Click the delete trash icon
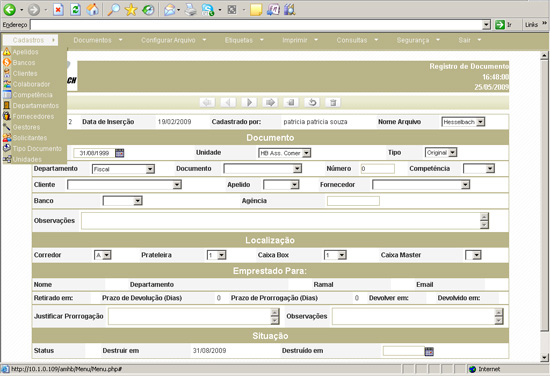Viewport: 550px width, 376px height. pos(333,102)
